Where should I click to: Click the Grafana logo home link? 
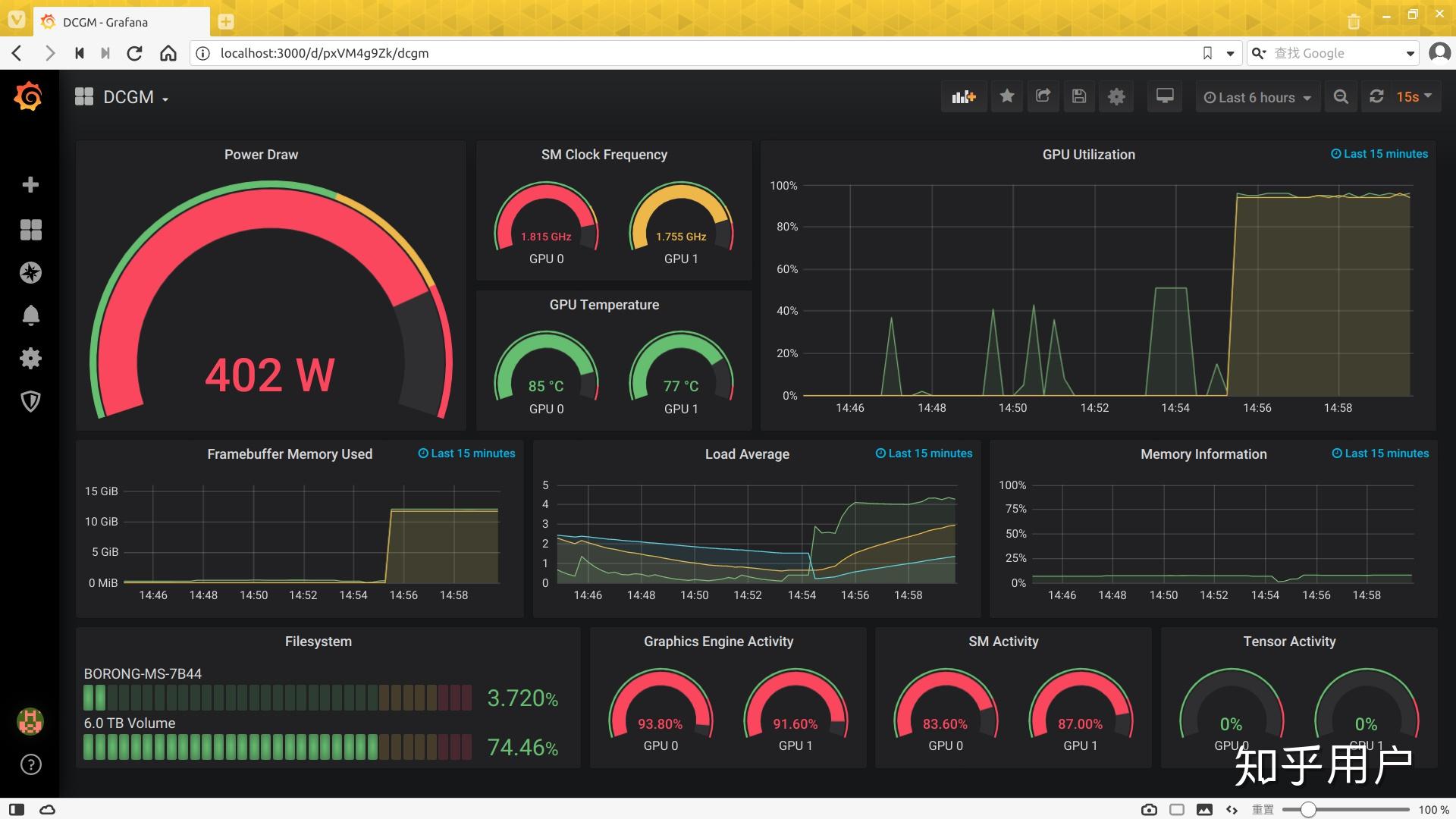tap(29, 97)
